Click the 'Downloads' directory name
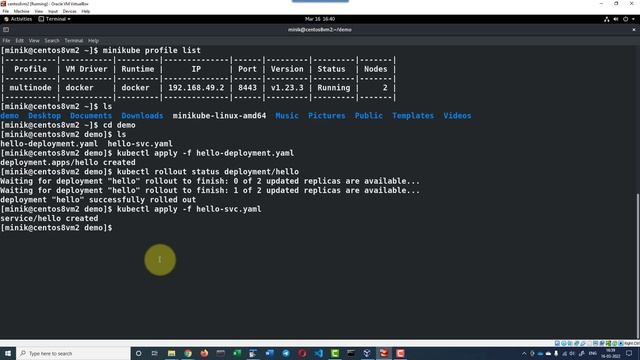This screenshot has height=360, width=640. pyautogui.click(x=142, y=116)
